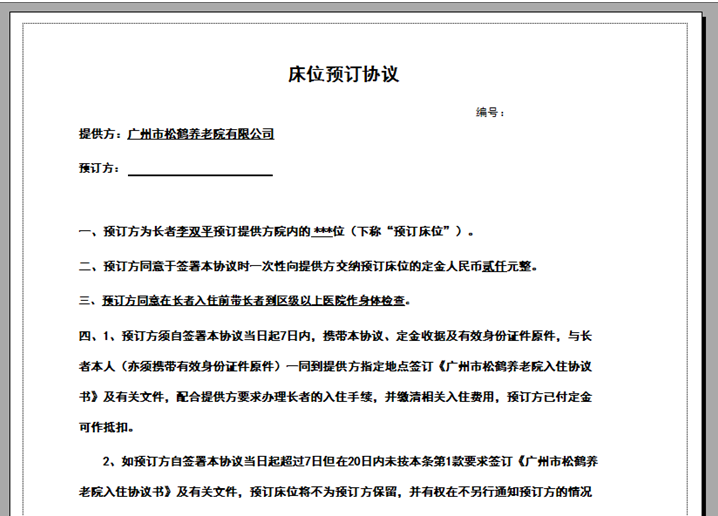The height and width of the screenshot is (516, 718).
Task: Click the line starting with 老院入住协议书》
Action: [335, 492]
